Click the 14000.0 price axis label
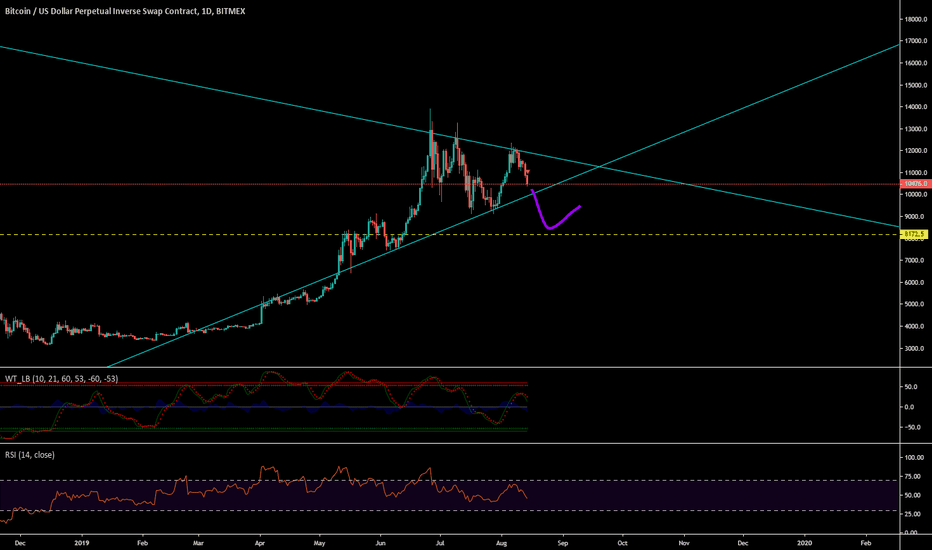The image size is (932, 550). click(x=915, y=107)
